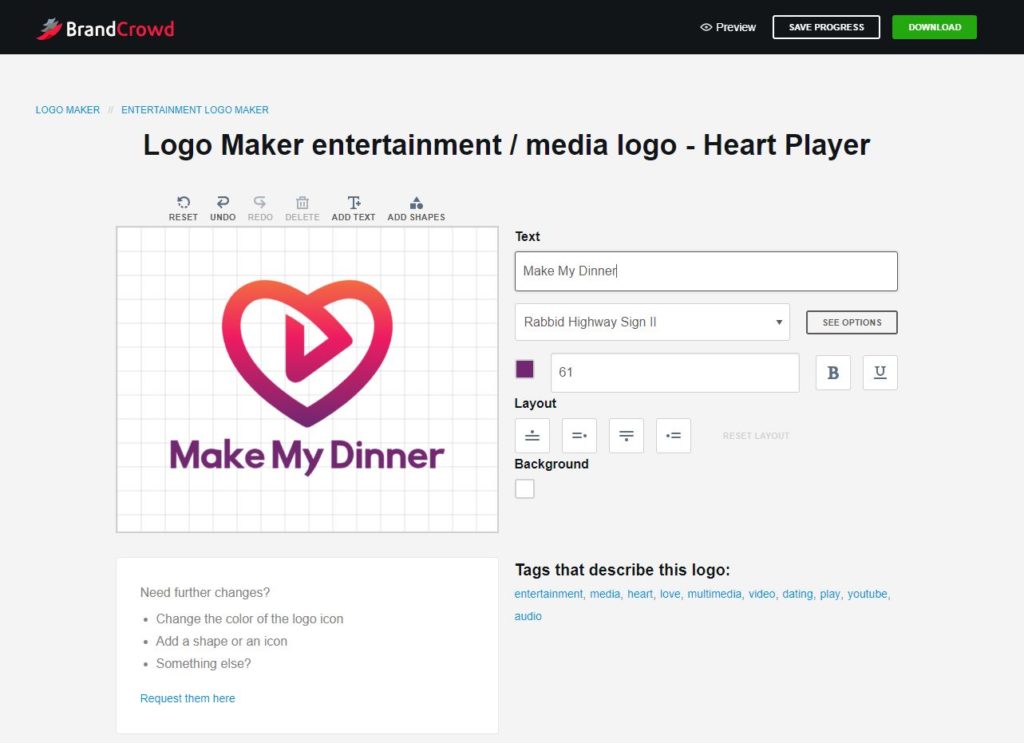Reset the logo canvas
Viewport: 1024px width, 743px height.
click(183, 209)
